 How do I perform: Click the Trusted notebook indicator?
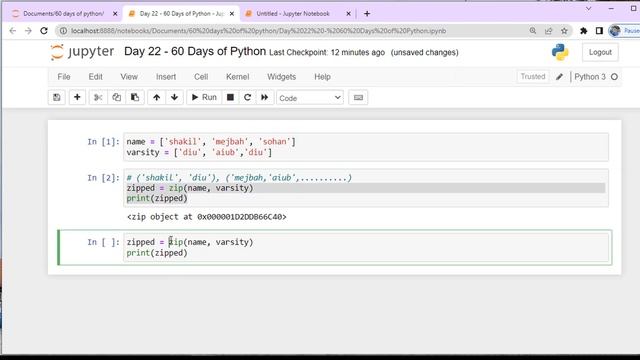(x=533, y=77)
